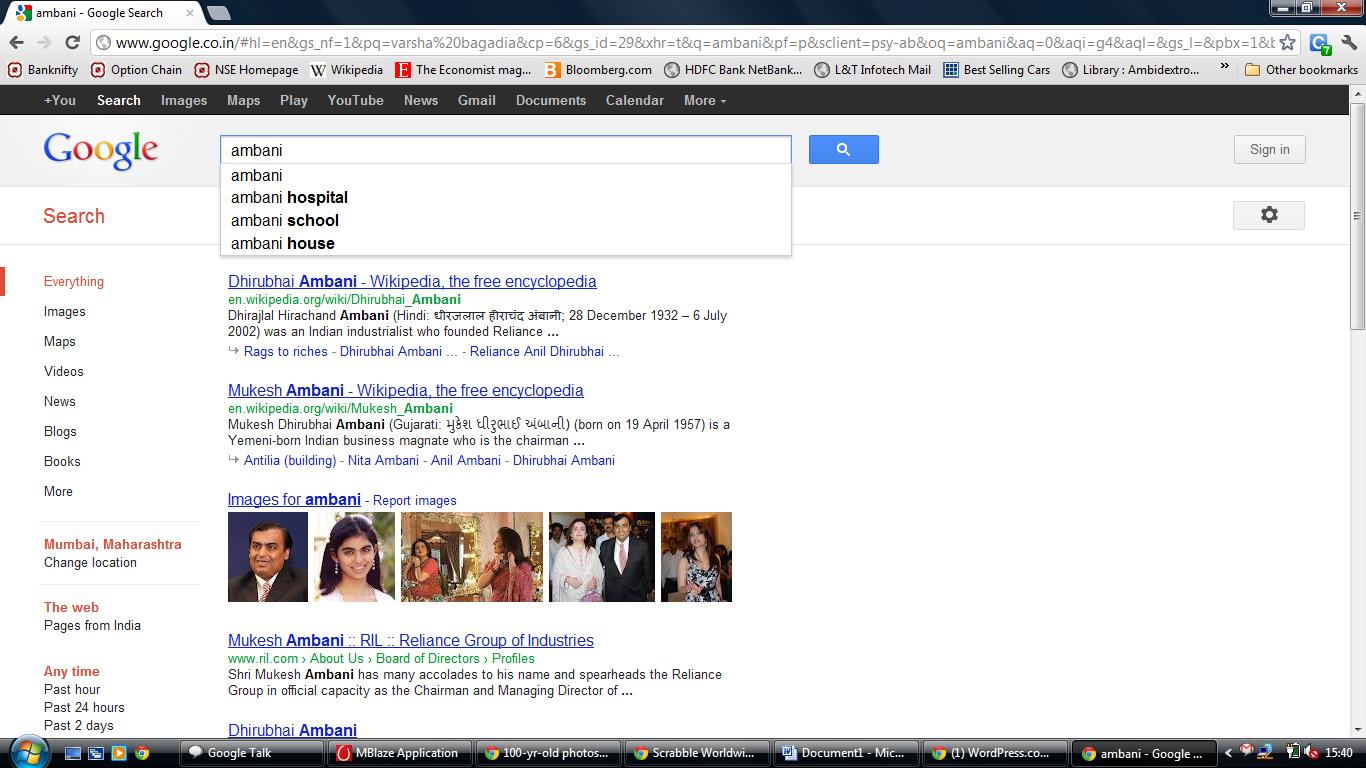Filter results to Past 24 hours

[84, 707]
